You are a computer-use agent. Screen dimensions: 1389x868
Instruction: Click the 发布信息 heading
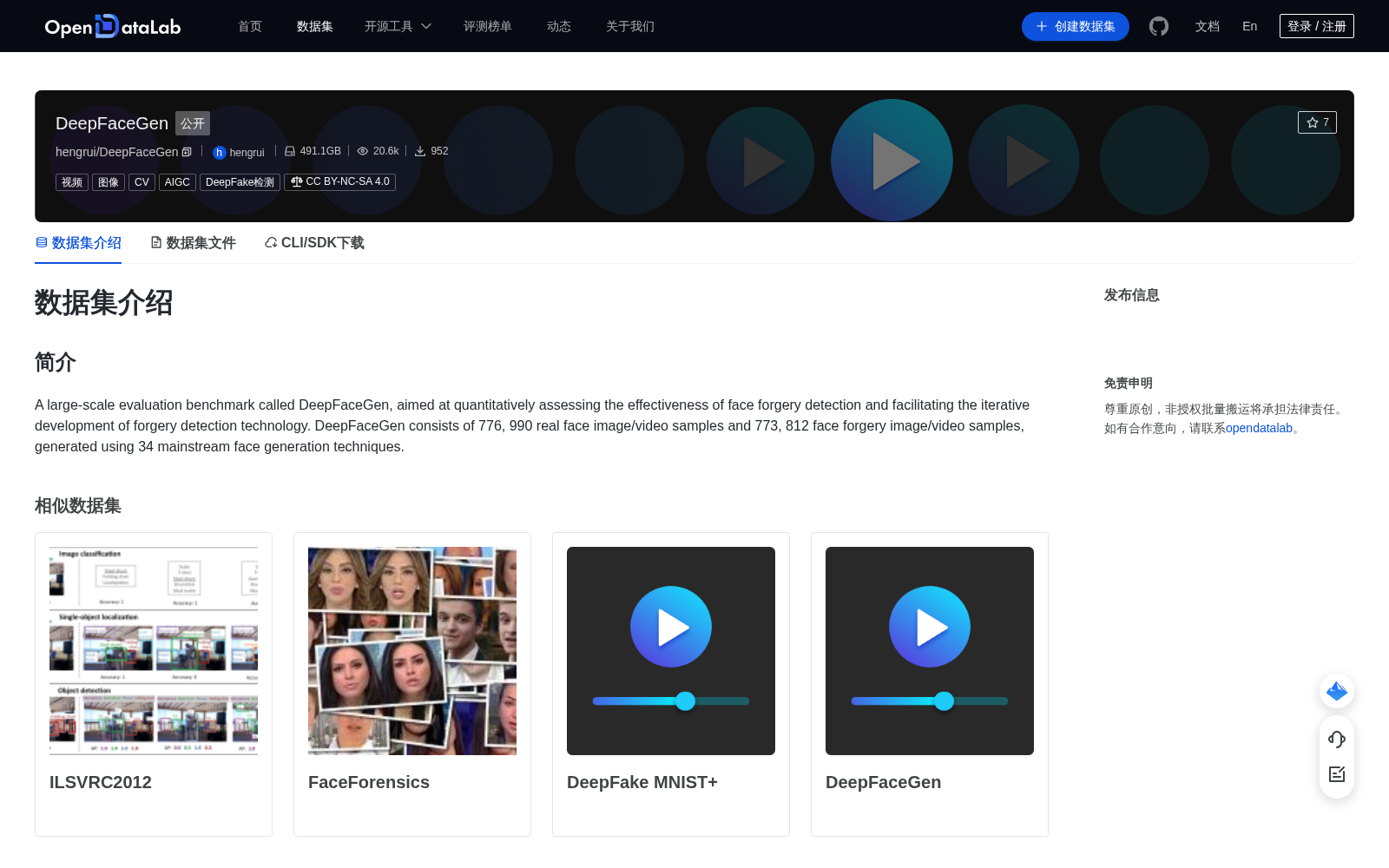(1131, 295)
